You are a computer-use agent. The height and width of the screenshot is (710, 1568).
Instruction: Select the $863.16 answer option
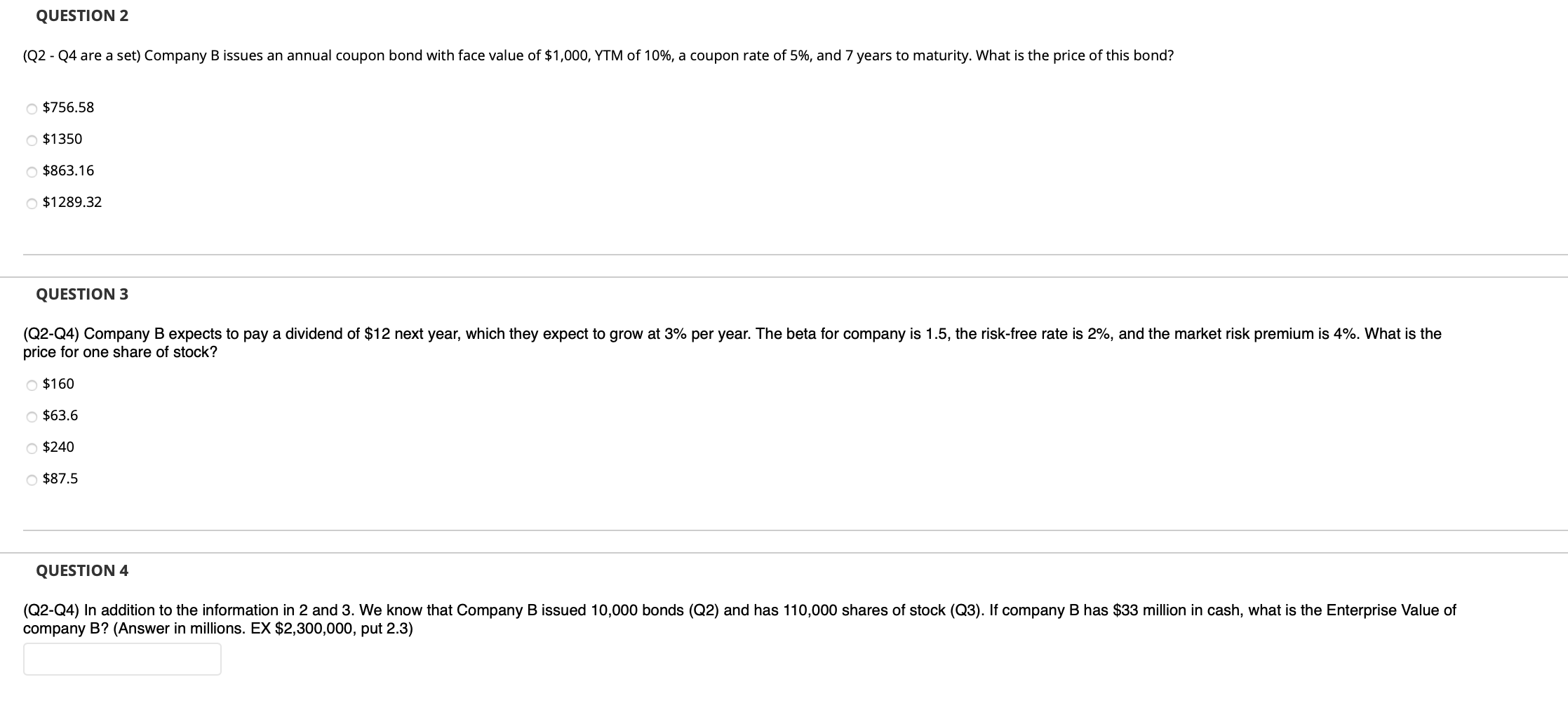coord(68,170)
